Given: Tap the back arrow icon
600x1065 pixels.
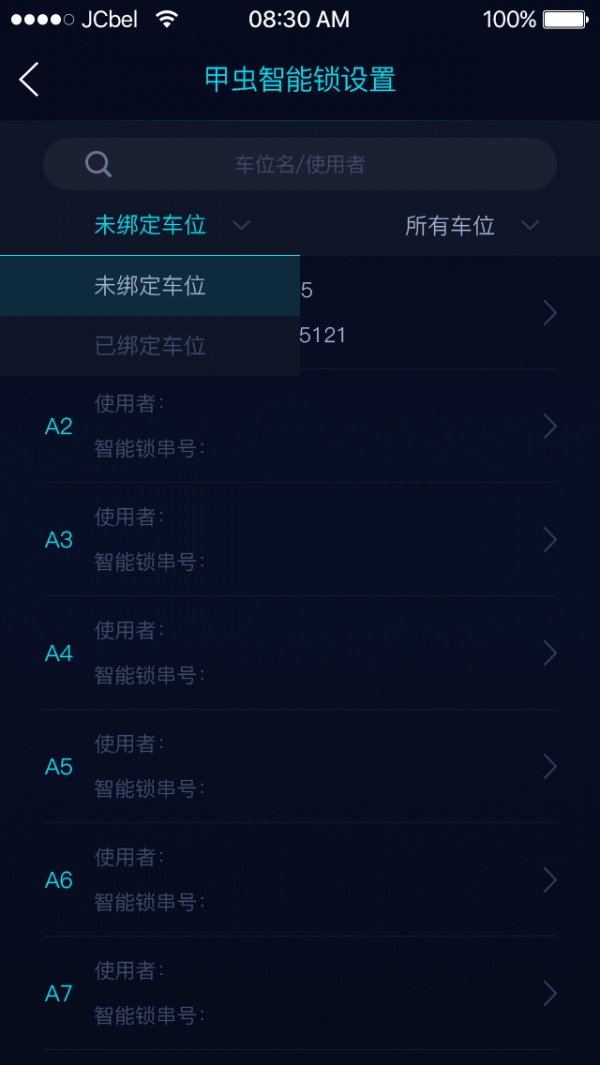Looking at the screenshot, I should coord(29,79).
